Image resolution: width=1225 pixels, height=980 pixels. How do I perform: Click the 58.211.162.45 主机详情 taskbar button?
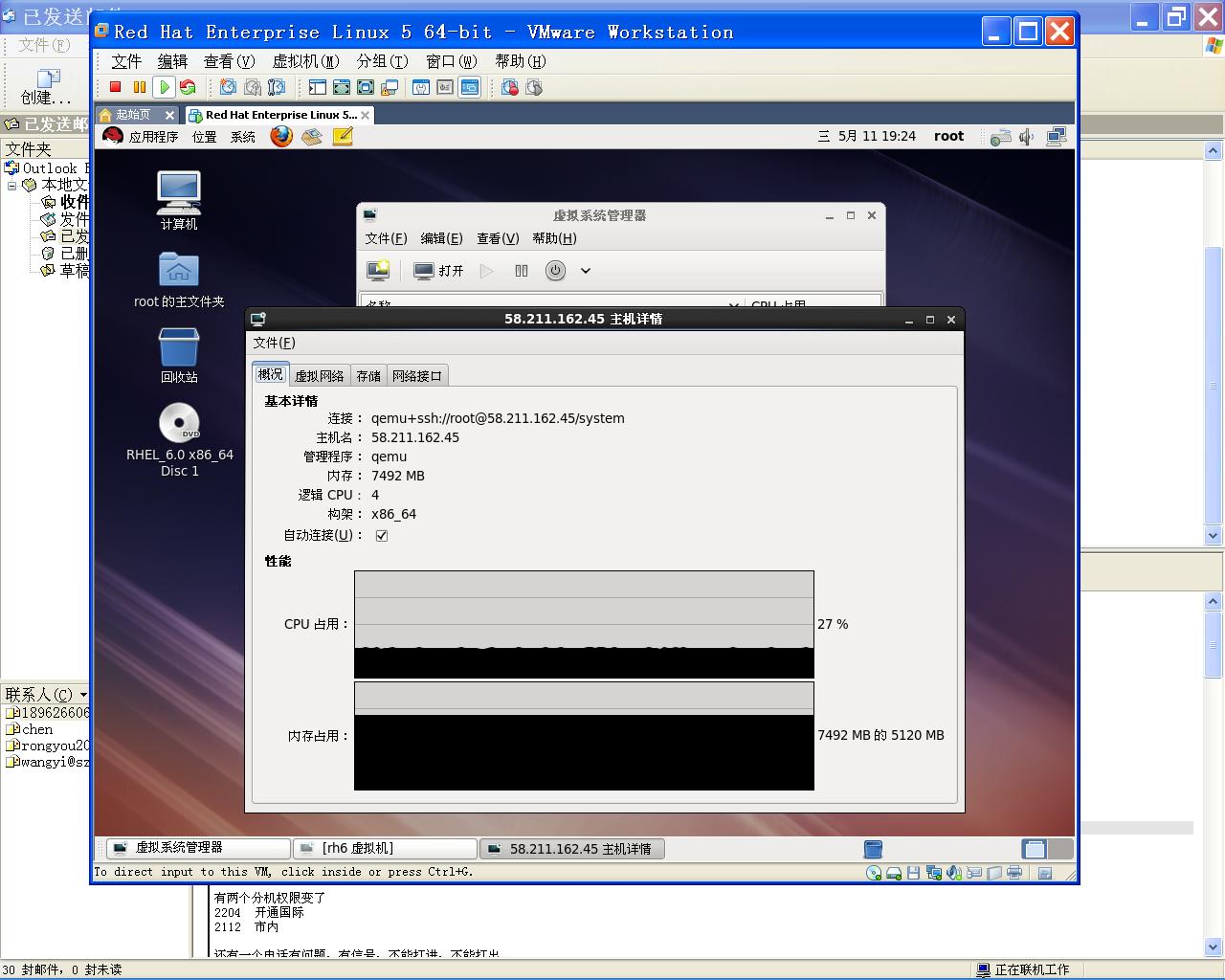coord(572,848)
